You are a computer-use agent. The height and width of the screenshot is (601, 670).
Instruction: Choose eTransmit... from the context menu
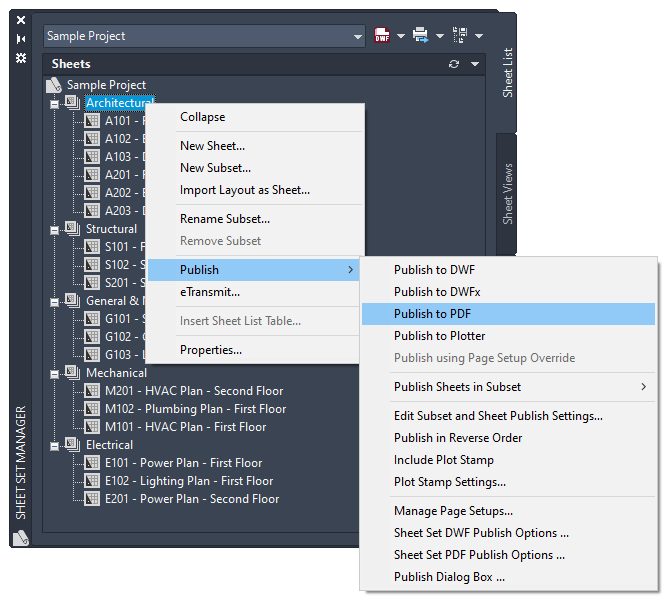[x=255, y=292]
